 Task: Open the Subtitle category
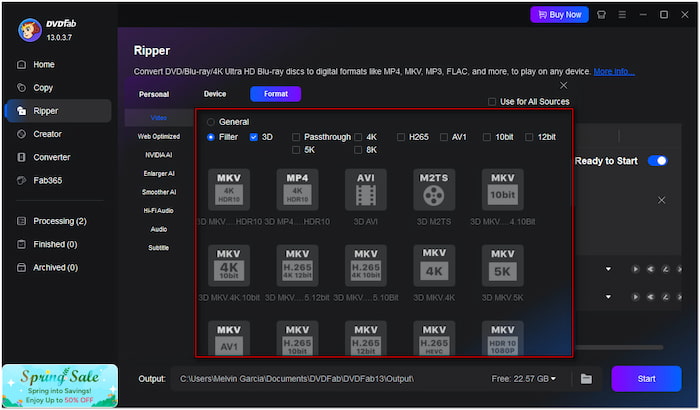(x=159, y=247)
